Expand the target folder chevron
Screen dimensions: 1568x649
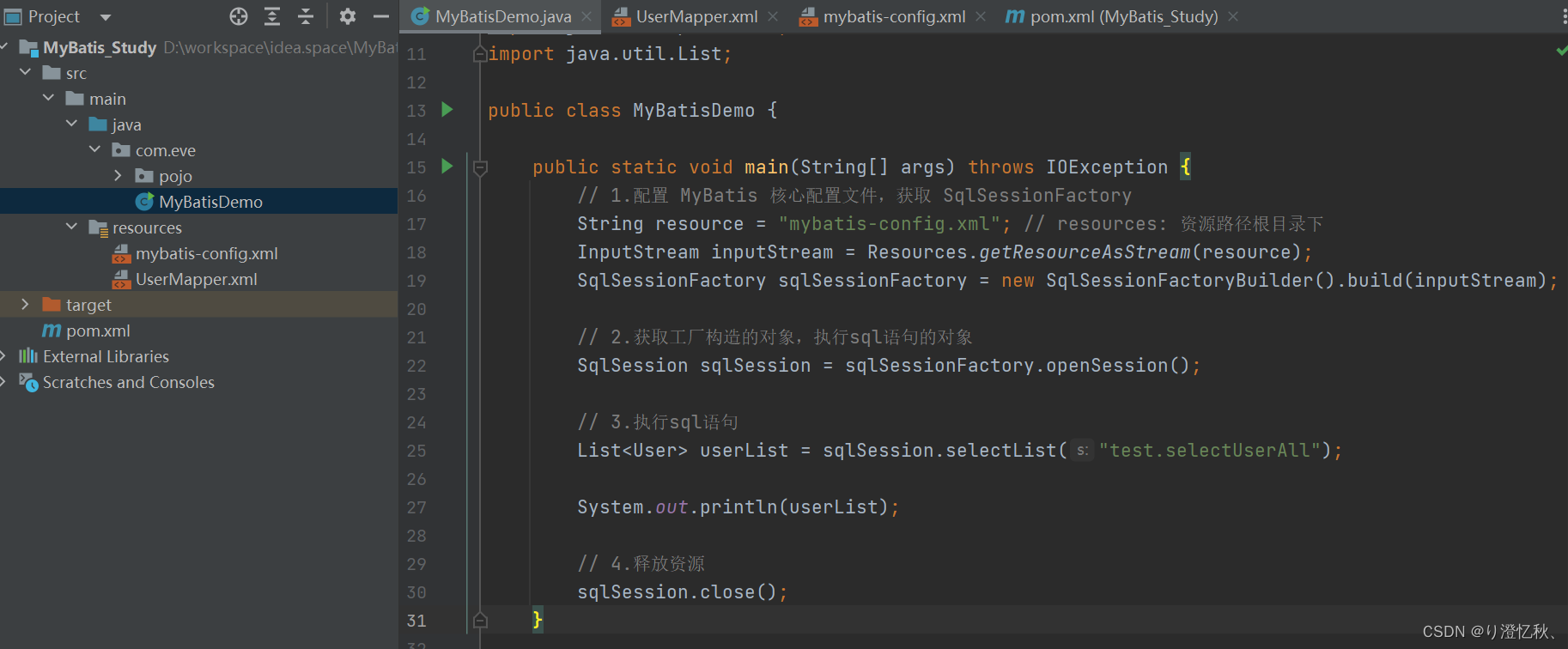pyautogui.click(x=25, y=304)
